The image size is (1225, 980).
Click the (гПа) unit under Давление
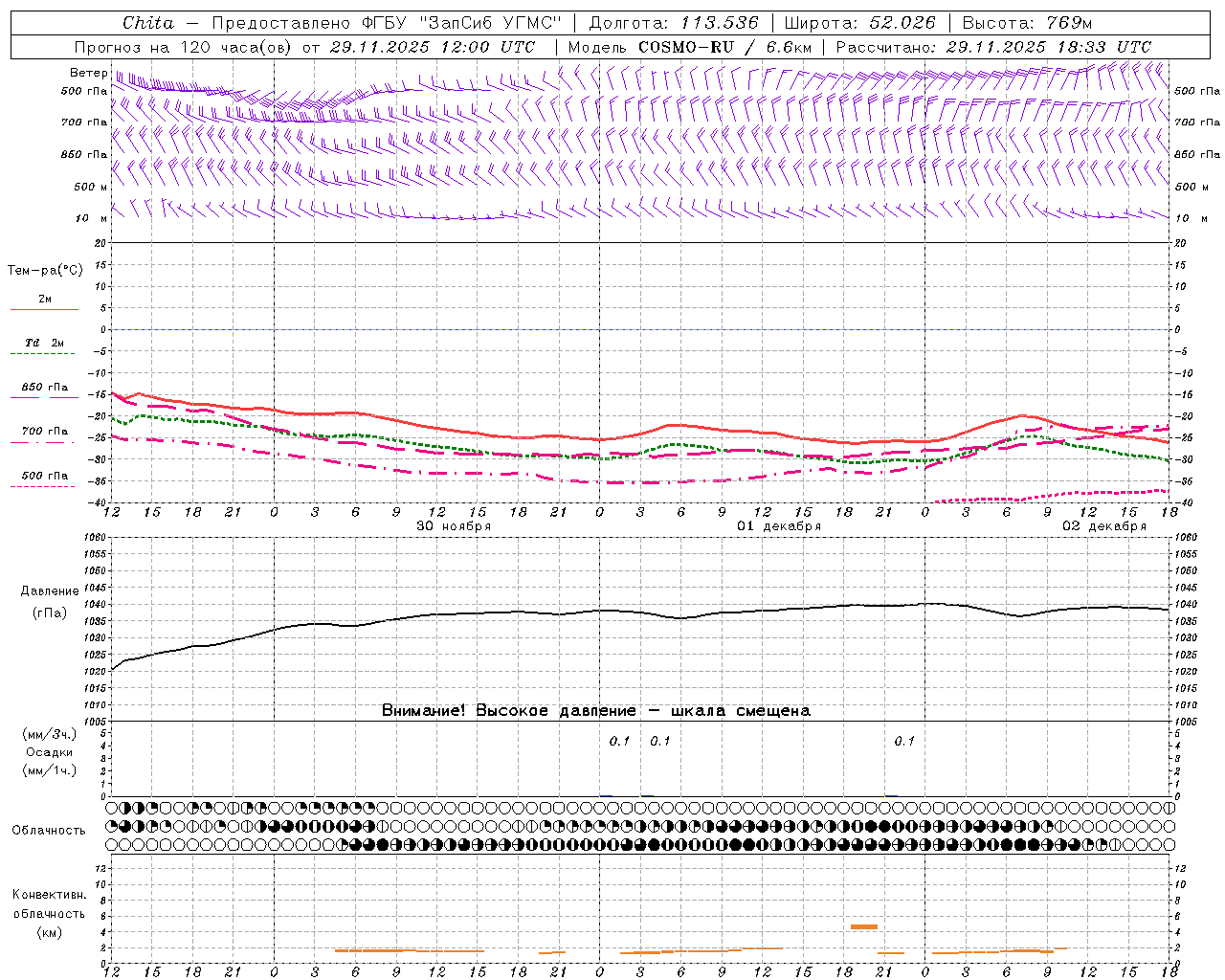50,613
